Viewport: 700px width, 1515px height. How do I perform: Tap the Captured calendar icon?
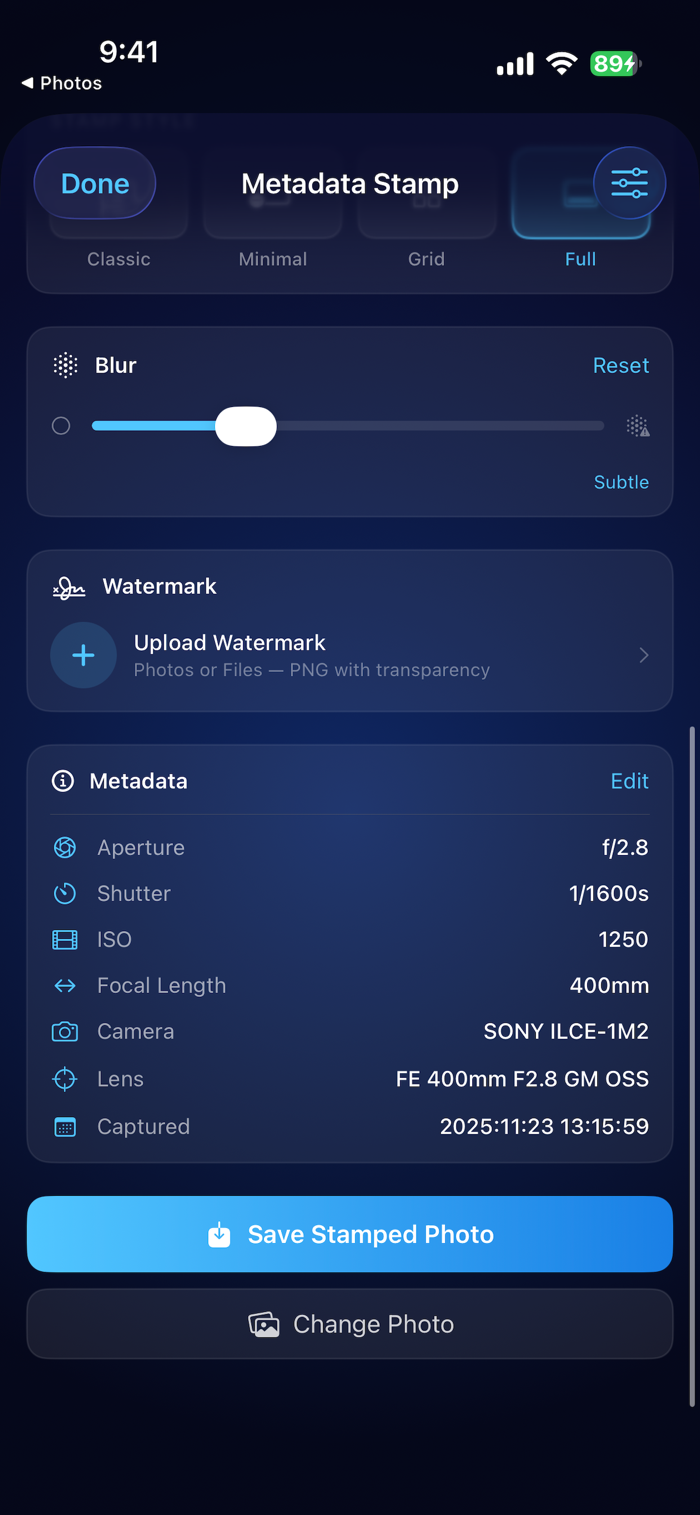pyautogui.click(x=65, y=1127)
